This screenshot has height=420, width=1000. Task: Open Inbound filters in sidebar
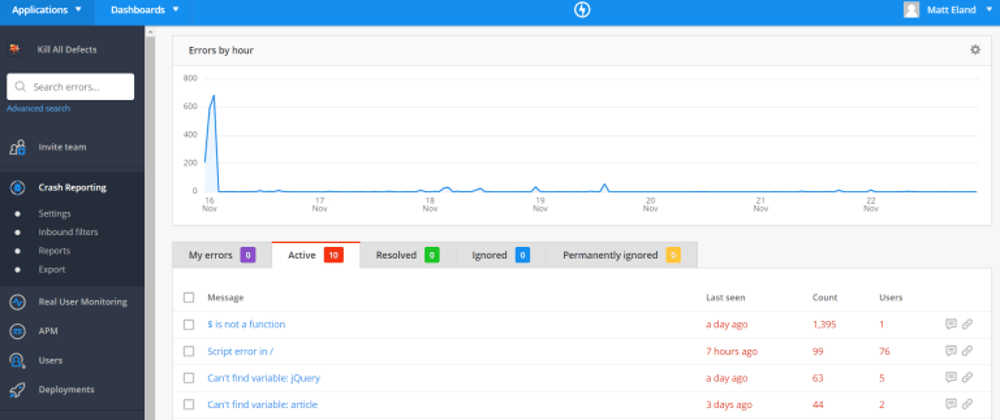point(68,232)
